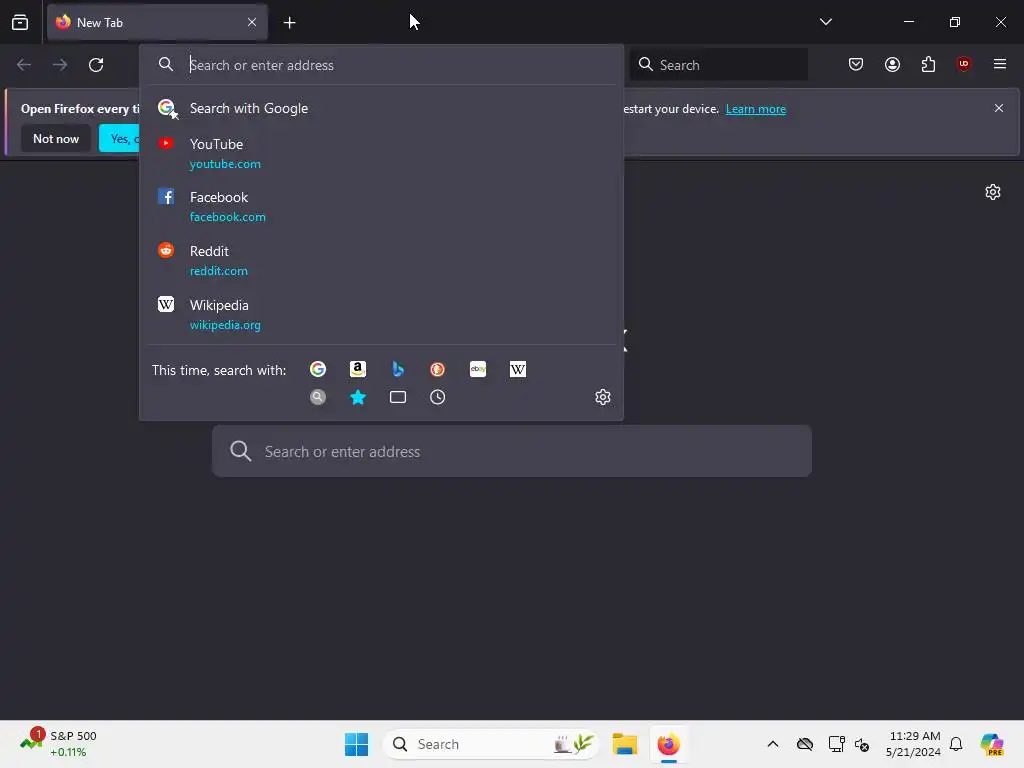Viewport: 1024px width, 768px height.
Task: Open the OneDrive cloud tray icon
Action: 805,744
